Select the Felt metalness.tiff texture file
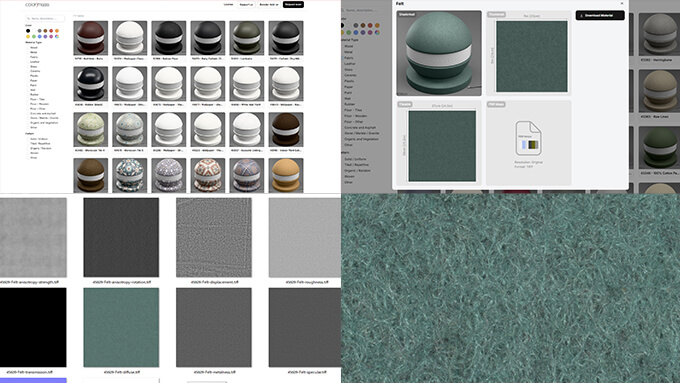This screenshot has height=383, width=680. pyautogui.click(x=214, y=327)
